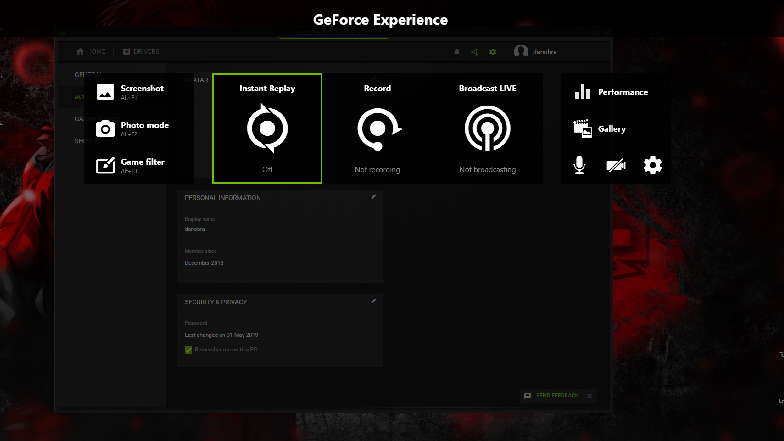This screenshot has width=784, height=441.
Task: Open Photo mode in the overlay
Action: [132, 128]
